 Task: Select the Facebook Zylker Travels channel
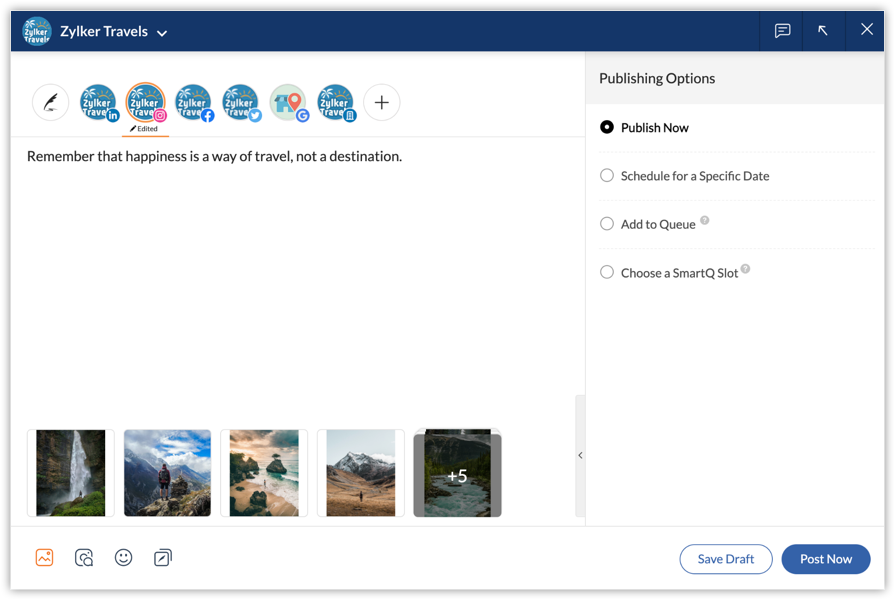[193, 103]
